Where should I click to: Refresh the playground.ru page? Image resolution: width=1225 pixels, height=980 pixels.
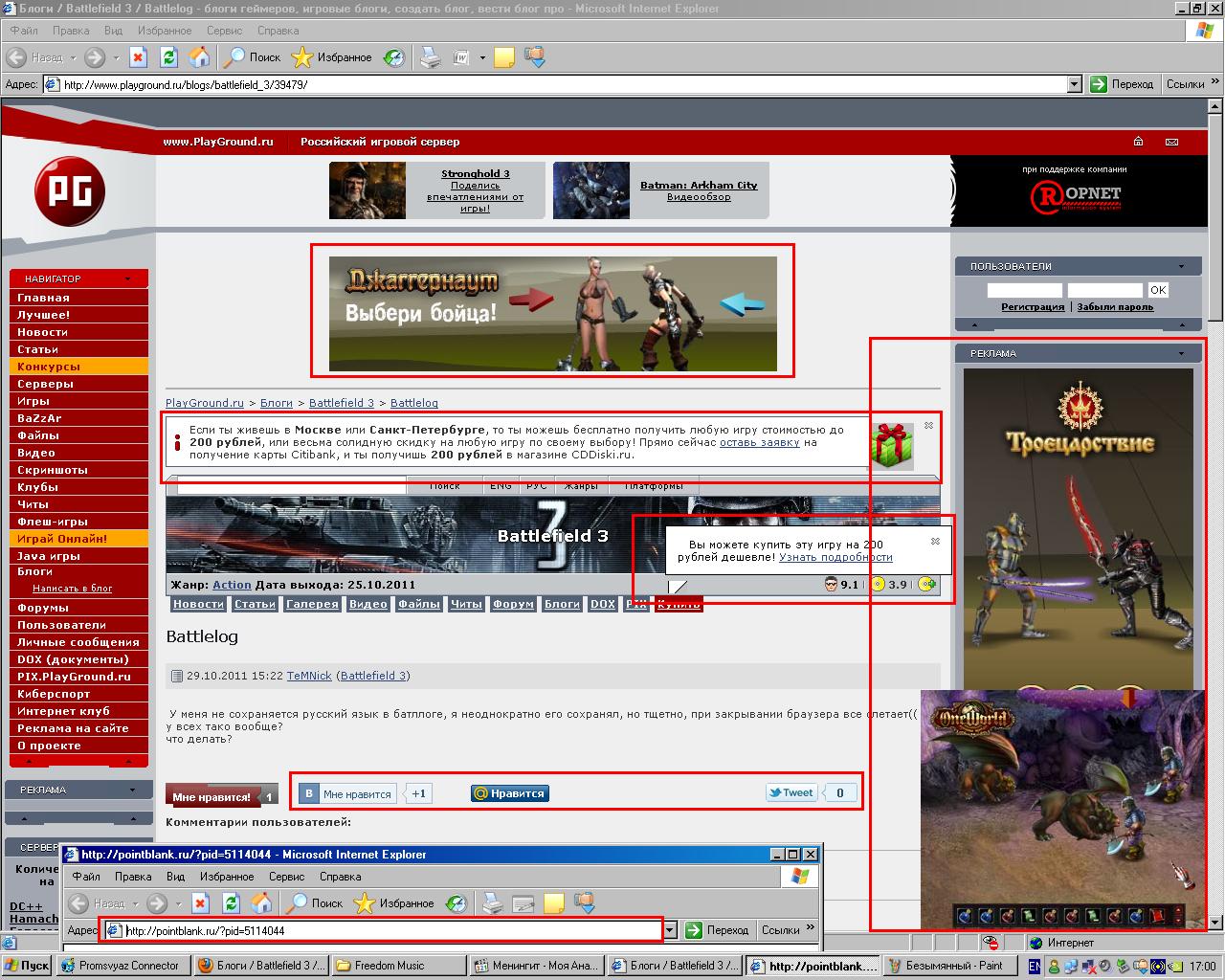pos(168,57)
